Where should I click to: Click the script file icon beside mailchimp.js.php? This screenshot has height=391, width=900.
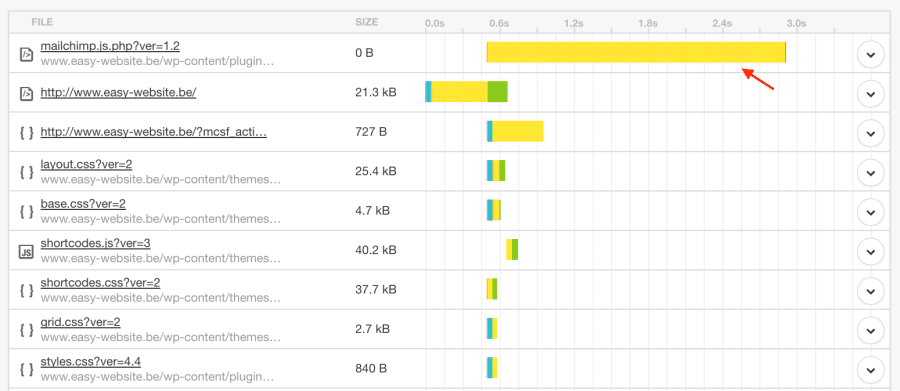[x=26, y=55]
